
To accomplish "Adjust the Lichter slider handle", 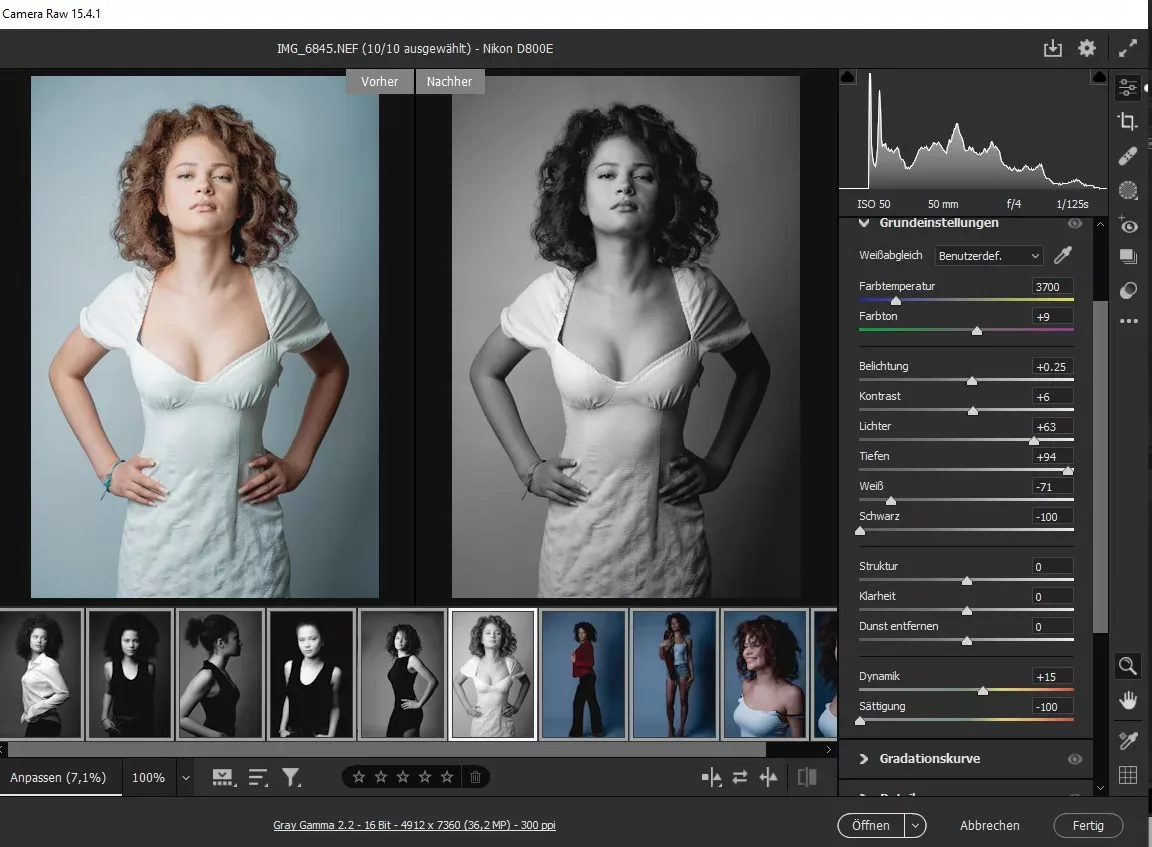I will [1034, 441].
